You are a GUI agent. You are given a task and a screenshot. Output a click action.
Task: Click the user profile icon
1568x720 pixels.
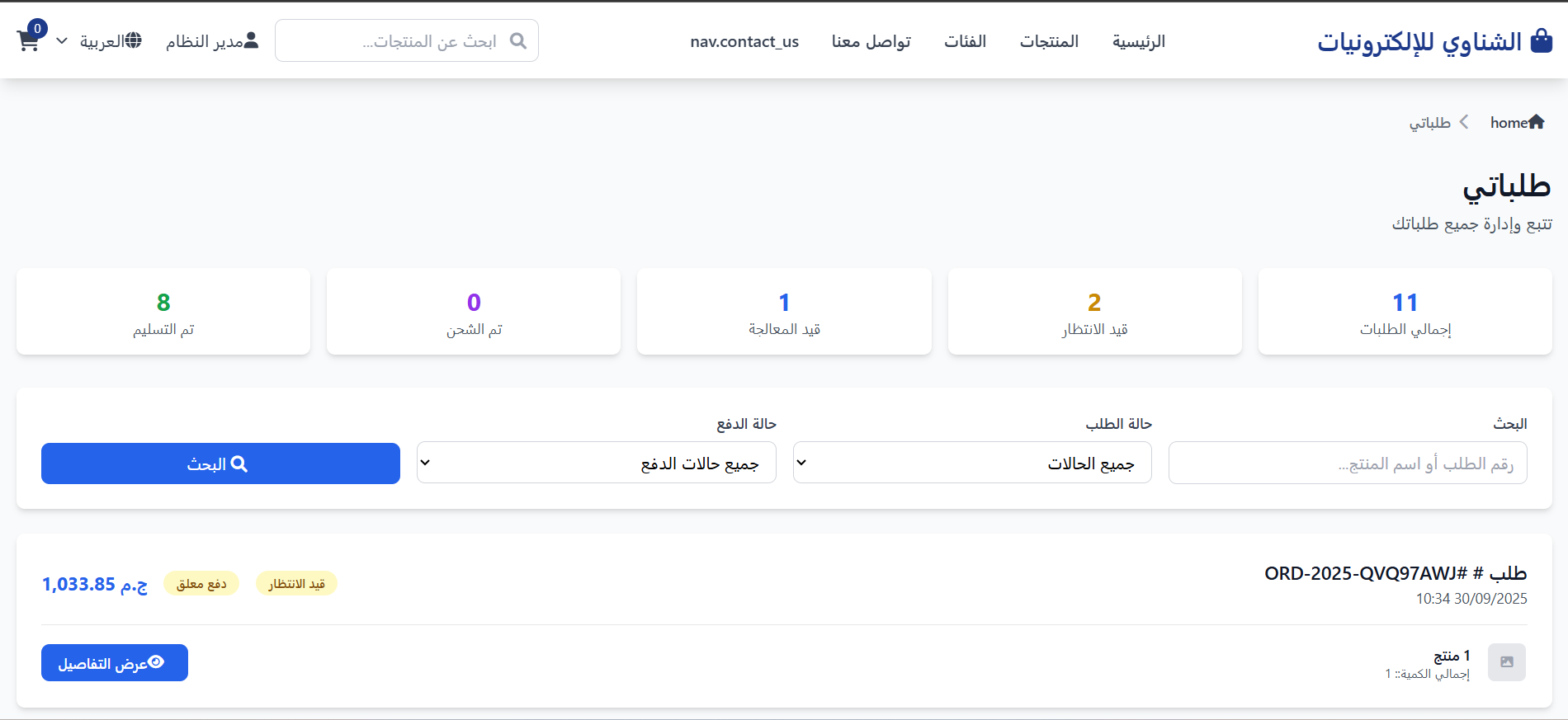[252, 40]
